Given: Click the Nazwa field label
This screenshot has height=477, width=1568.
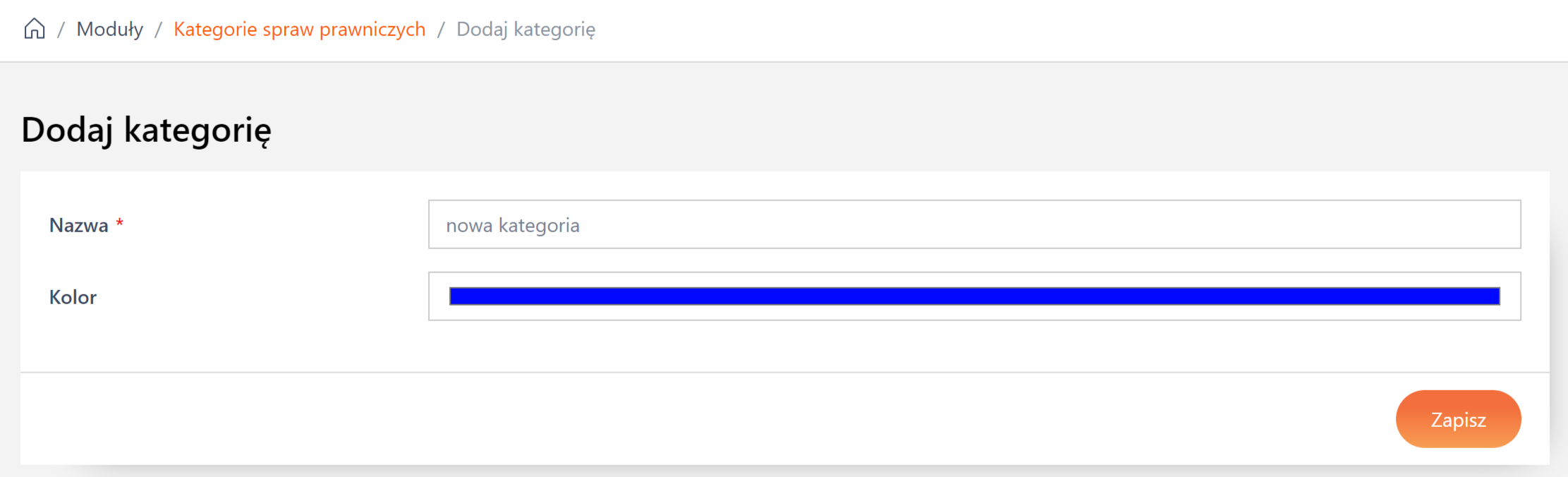Looking at the screenshot, I should tap(78, 226).
